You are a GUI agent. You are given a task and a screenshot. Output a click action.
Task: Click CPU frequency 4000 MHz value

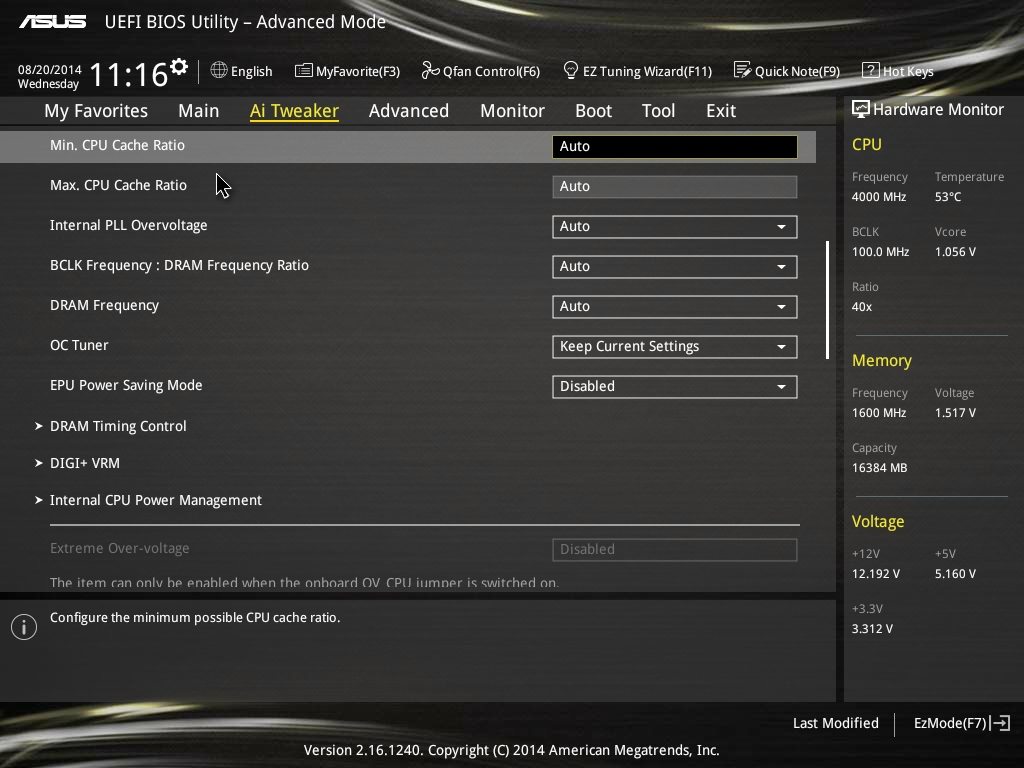click(878, 197)
